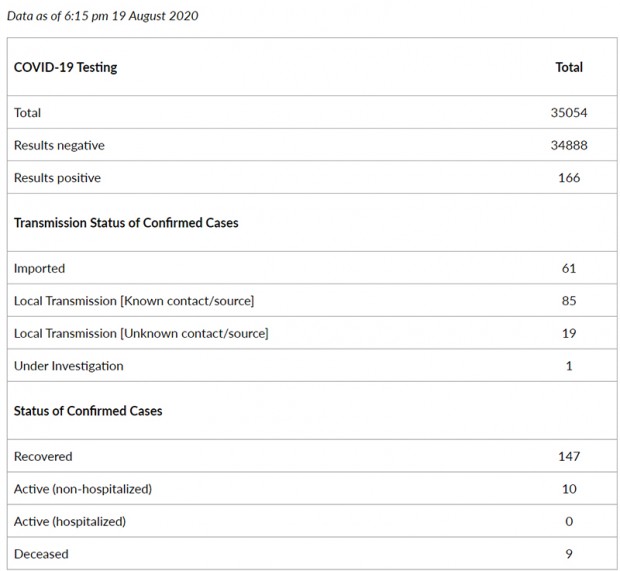Click the positive results value 166
The image size is (620, 571).
coord(568,178)
